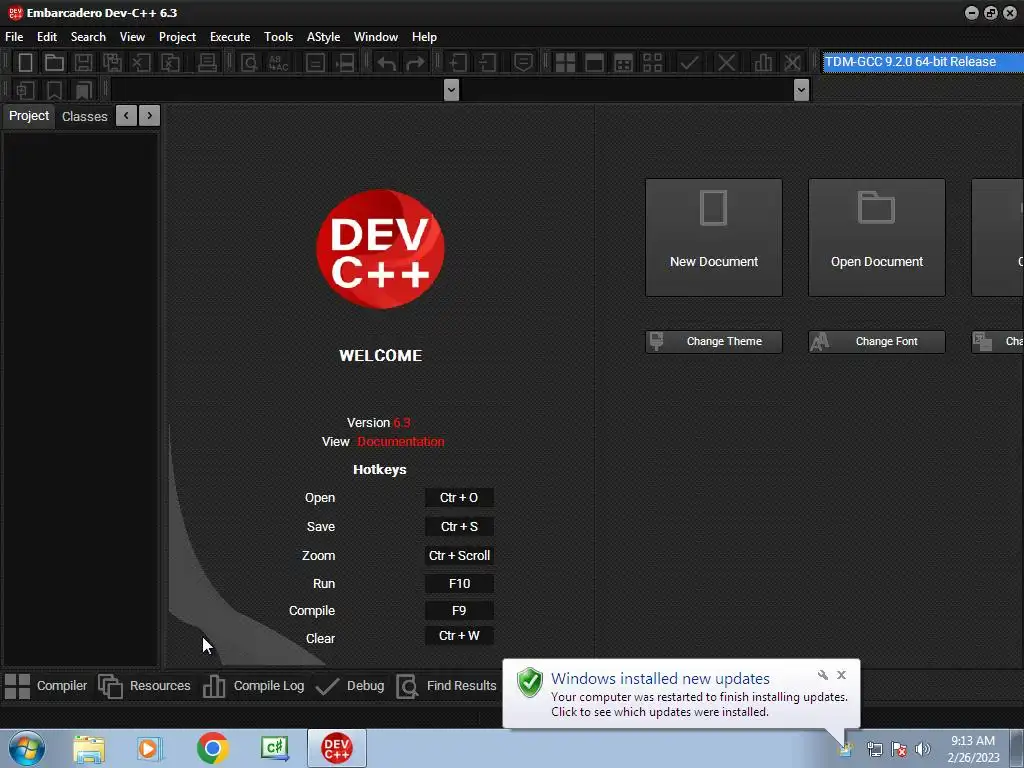Screen dimensions: 1024x768
Task: Expand the second function dropdown
Action: (801, 90)
